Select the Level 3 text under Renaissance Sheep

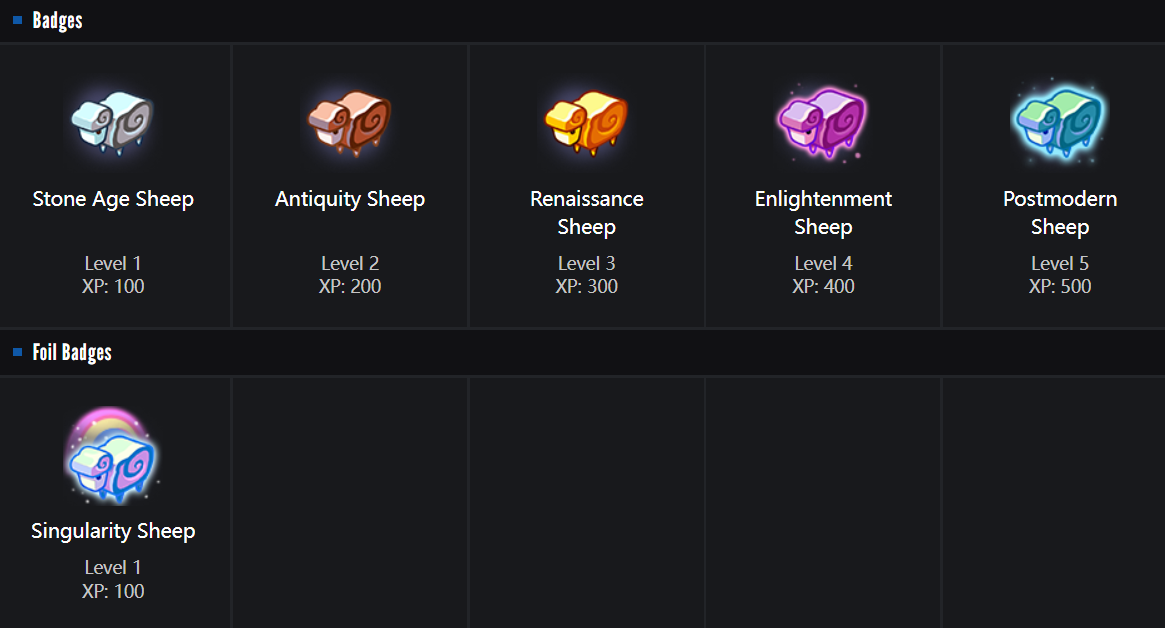587,263
